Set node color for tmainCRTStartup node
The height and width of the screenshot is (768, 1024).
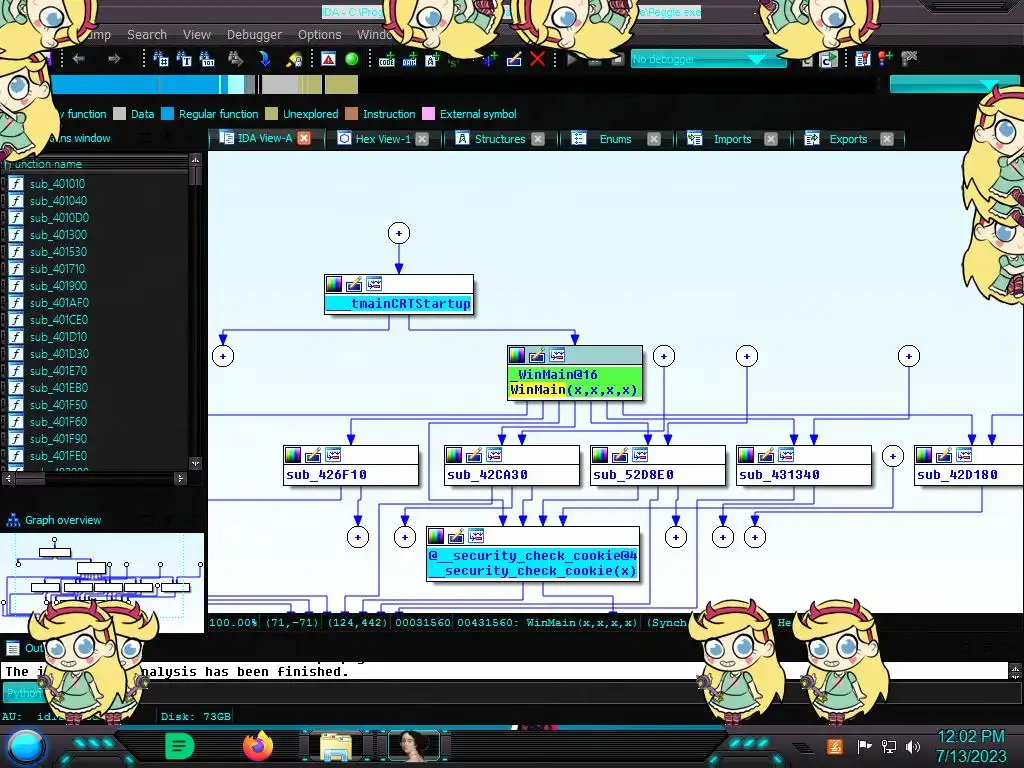coord(334,284)
